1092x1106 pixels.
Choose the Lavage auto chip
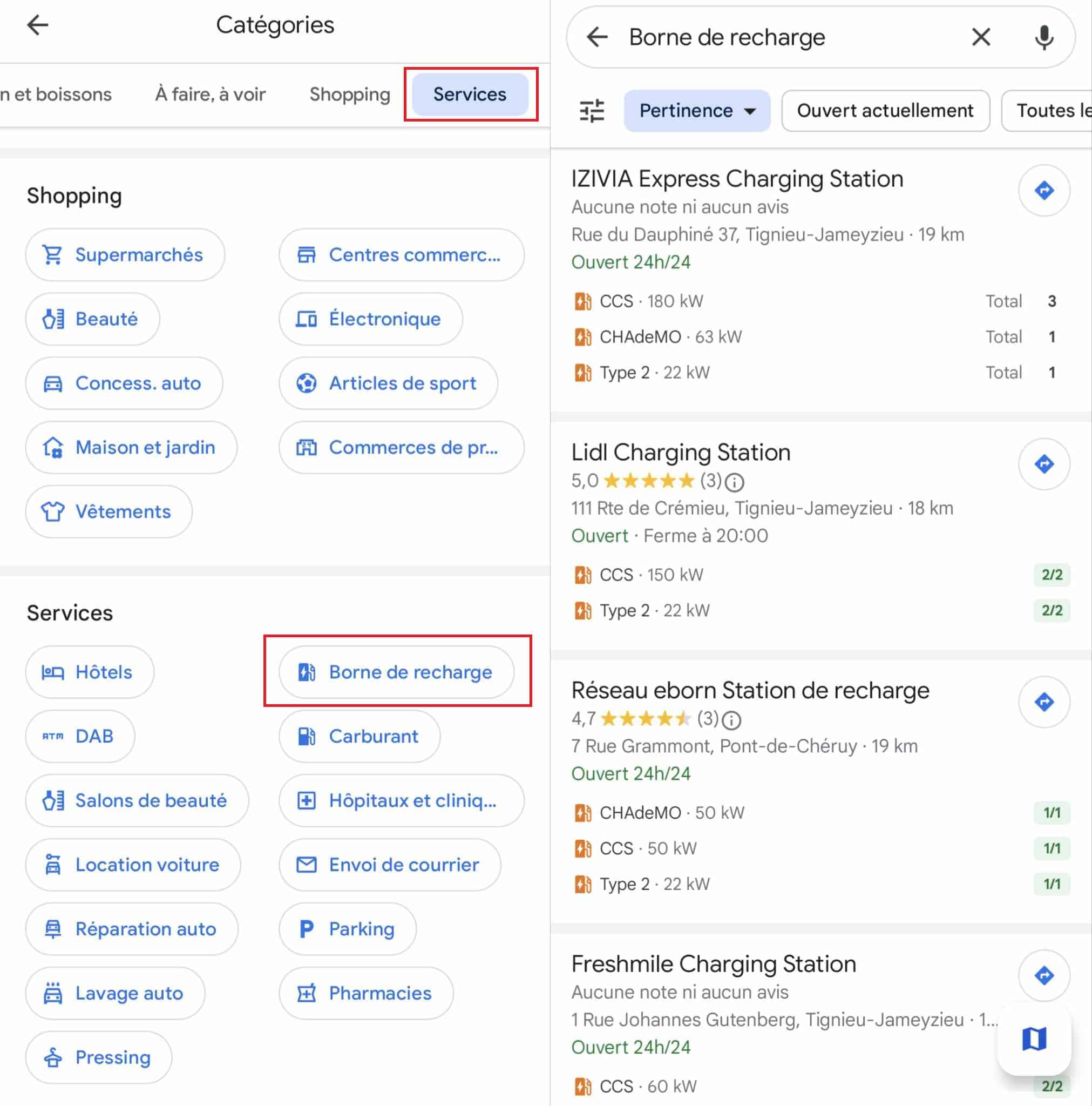(x=115, y=993)
